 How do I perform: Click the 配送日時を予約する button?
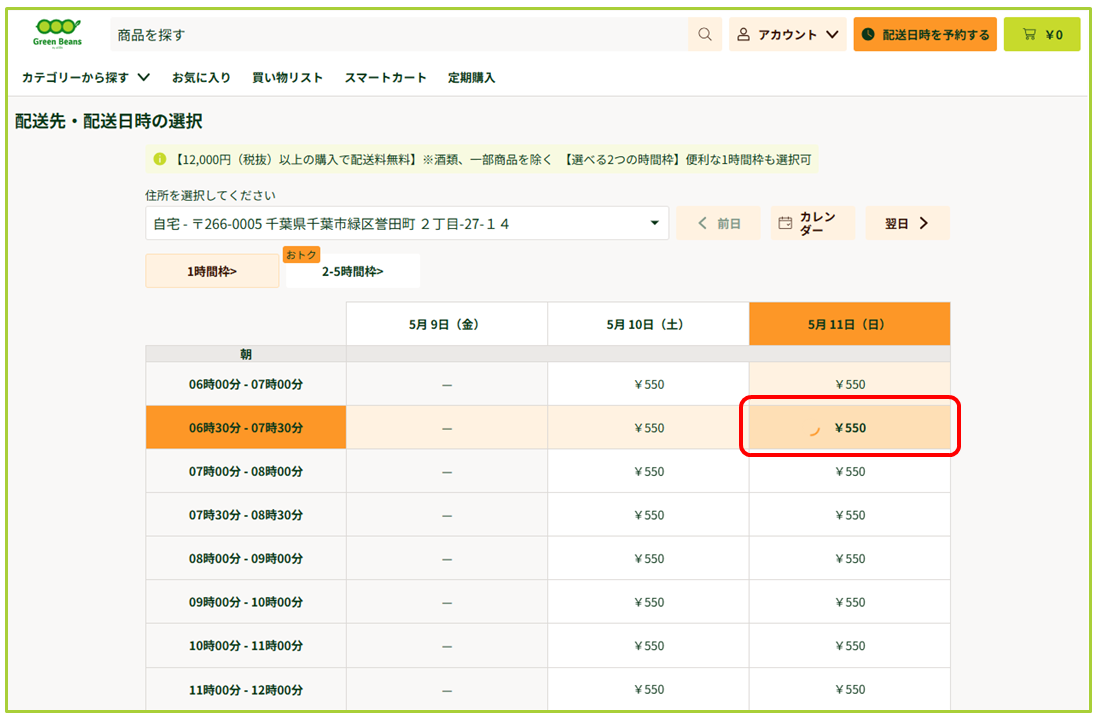tap(925, 33)
